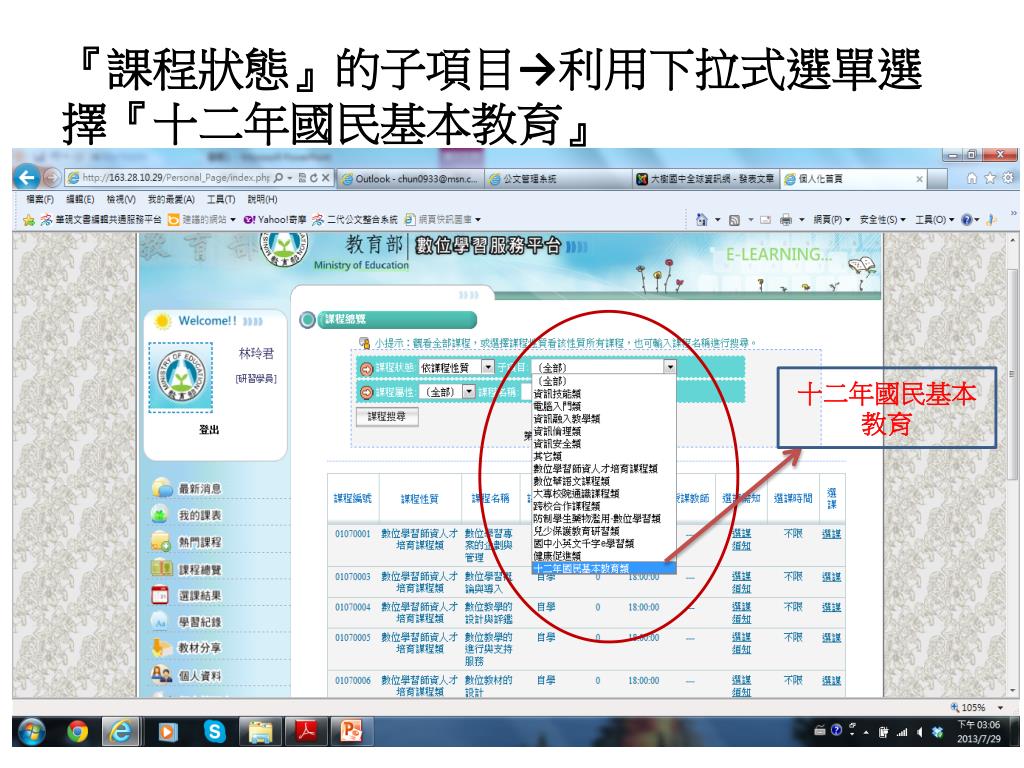The height and width of the screenshot is (768, 1024).
Task: Select 電腦入門類 in the dropdown list
Action: (603, 406)
